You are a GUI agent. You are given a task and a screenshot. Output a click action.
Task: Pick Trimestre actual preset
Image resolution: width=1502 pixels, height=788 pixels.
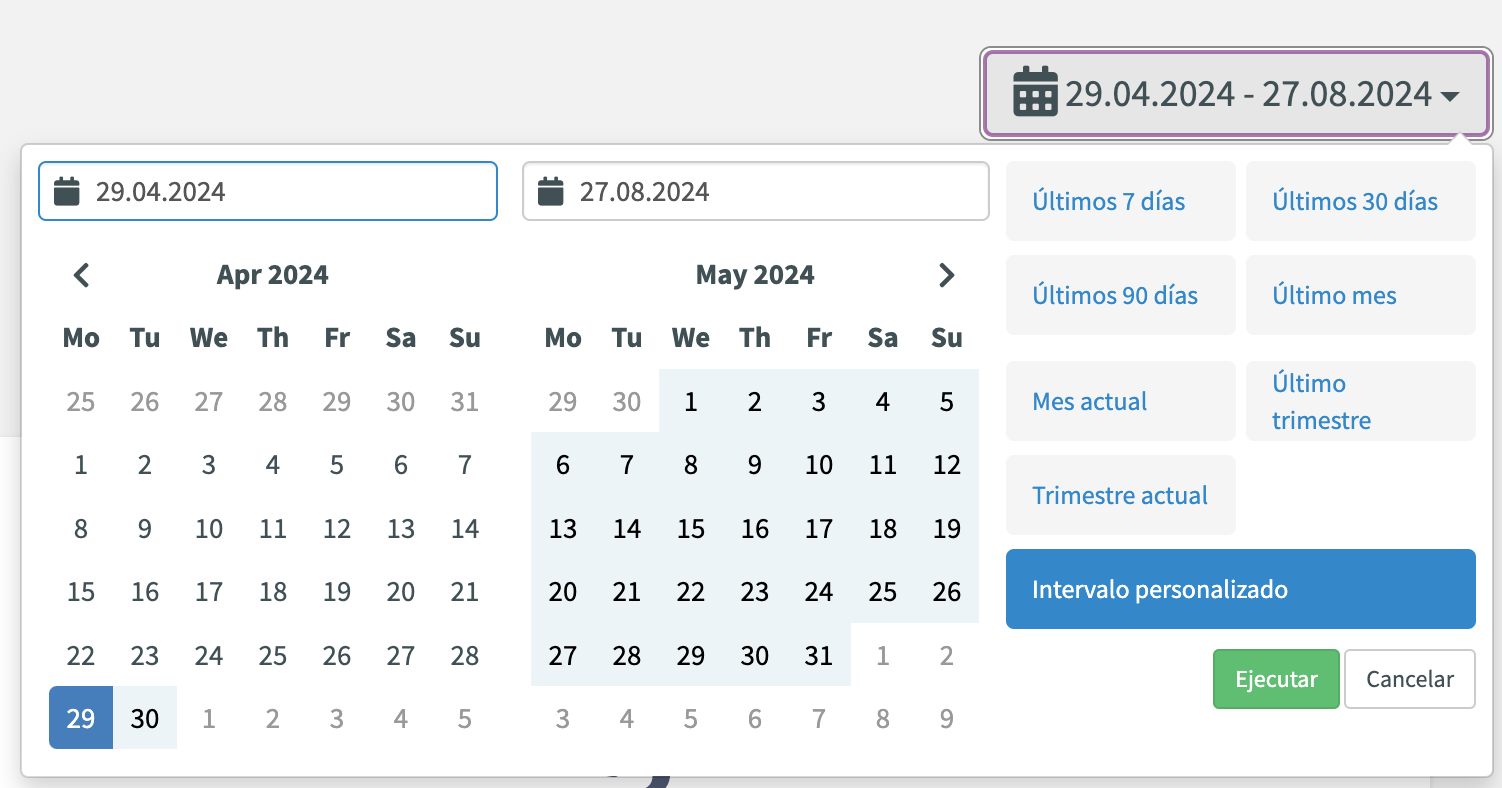click(x=1121, y=495)
